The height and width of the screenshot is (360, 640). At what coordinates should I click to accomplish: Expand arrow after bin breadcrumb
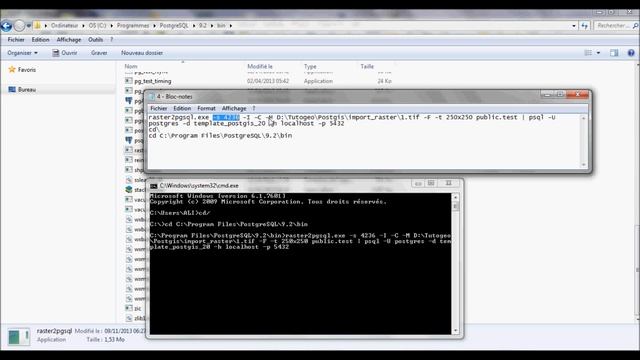coord(231,25)
